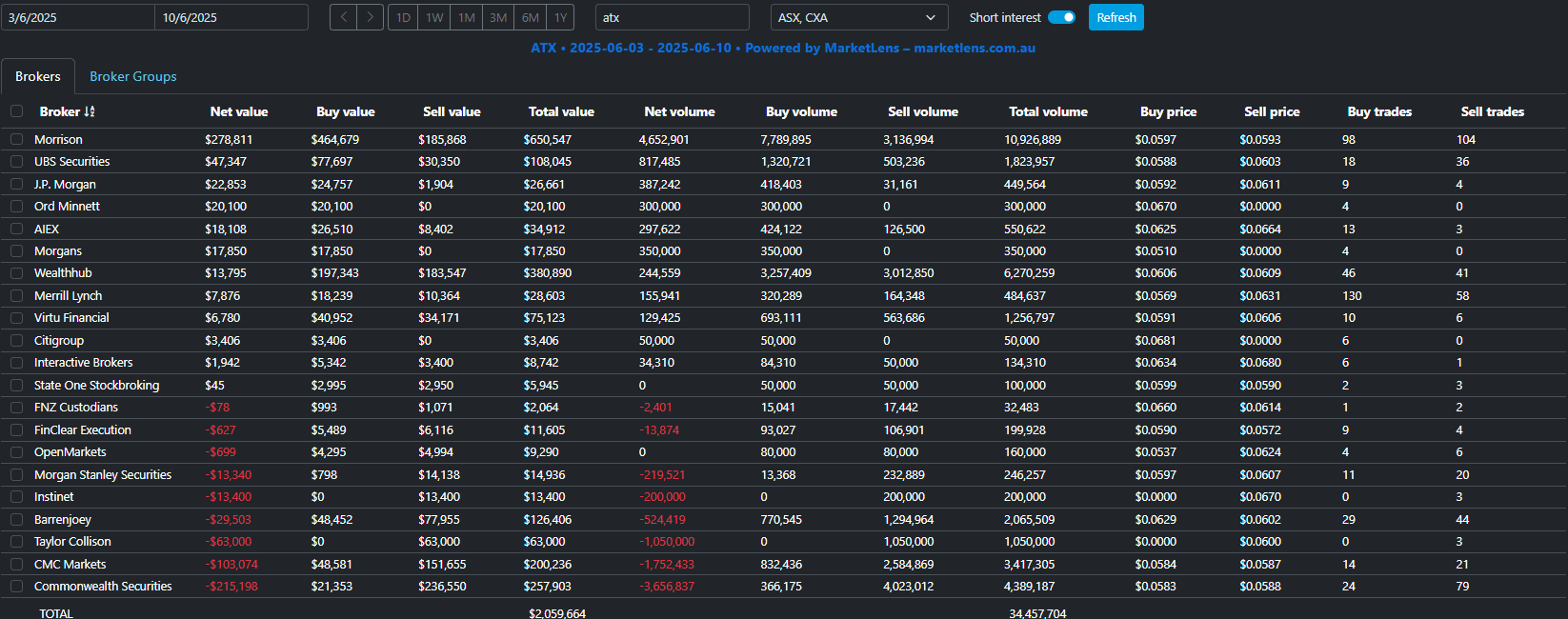
Task: Select the 6M range button
Action: (531, 17)
